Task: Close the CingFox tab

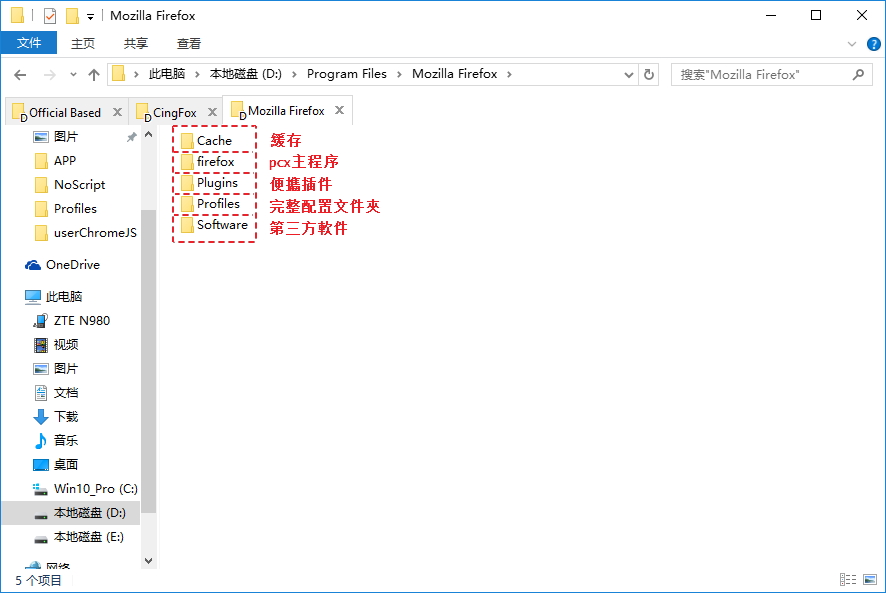Action: [212, 112]
